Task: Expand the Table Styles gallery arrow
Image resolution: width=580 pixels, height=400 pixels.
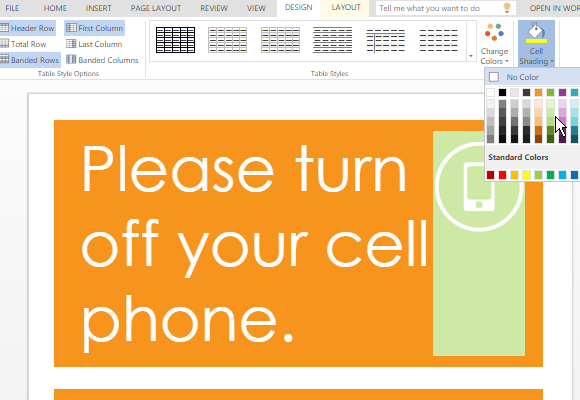Action: pos(471,56)
